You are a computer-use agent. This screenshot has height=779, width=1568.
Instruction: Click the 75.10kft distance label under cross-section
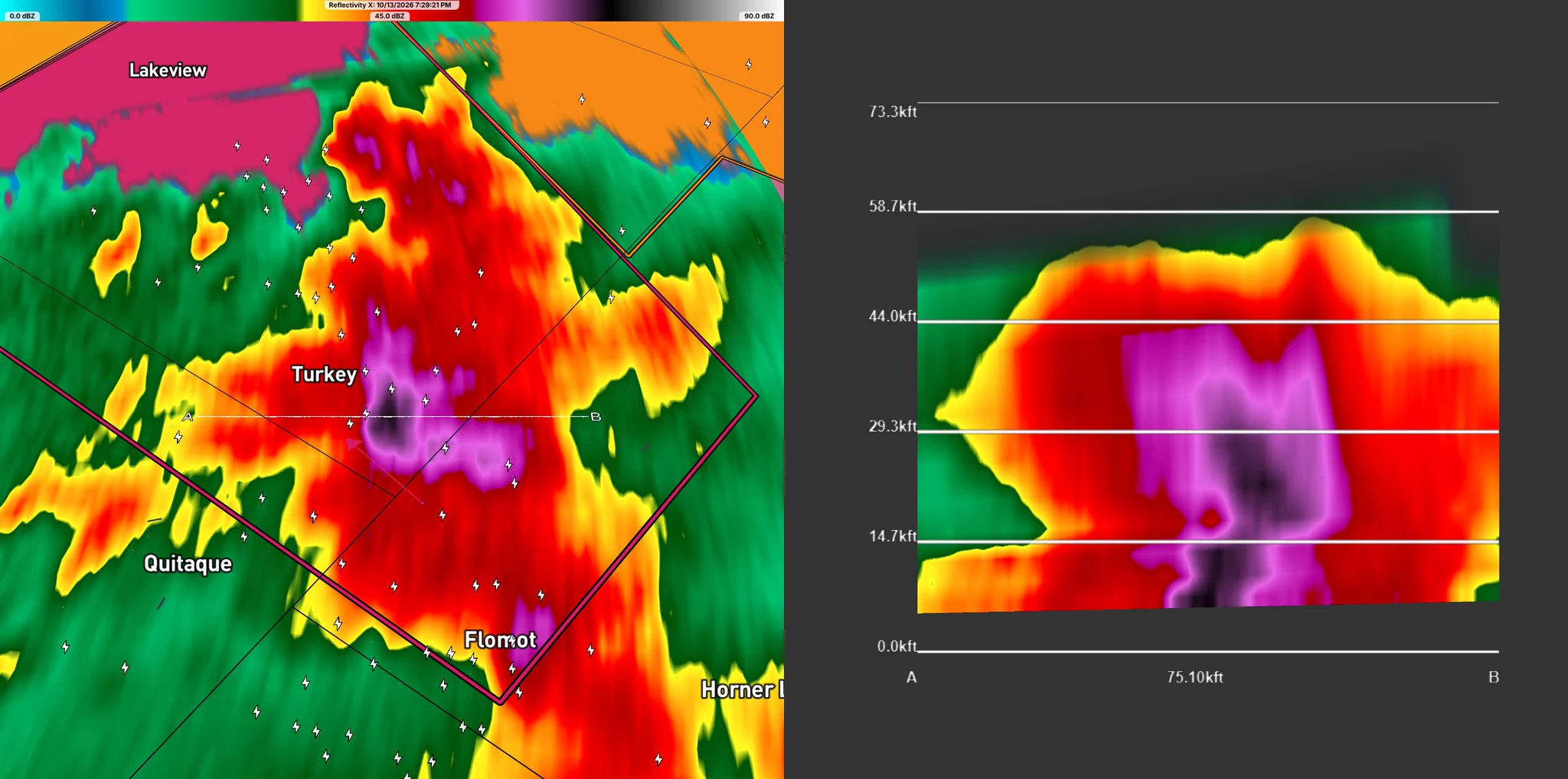[1194, 677]
